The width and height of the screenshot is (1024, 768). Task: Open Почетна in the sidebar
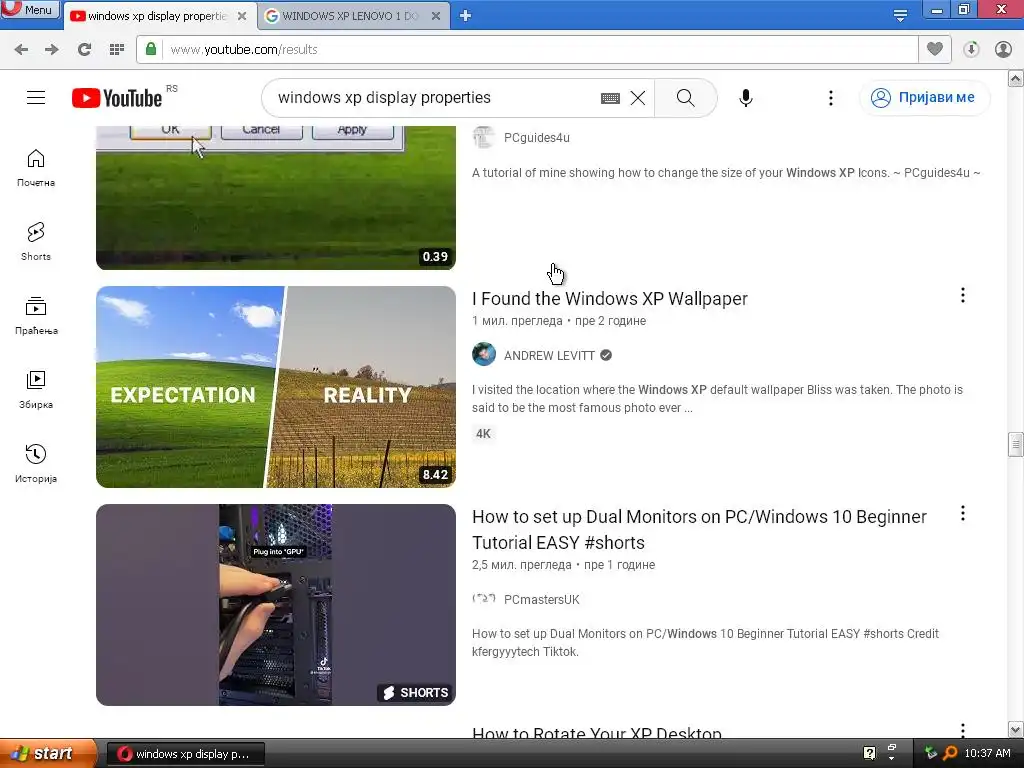36,168
